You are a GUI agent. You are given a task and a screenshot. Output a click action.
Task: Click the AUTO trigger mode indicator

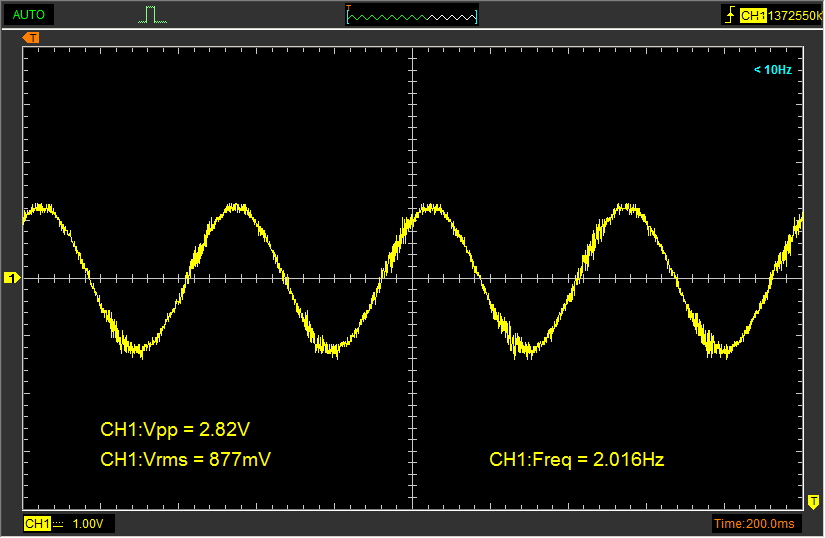point(28,15)
